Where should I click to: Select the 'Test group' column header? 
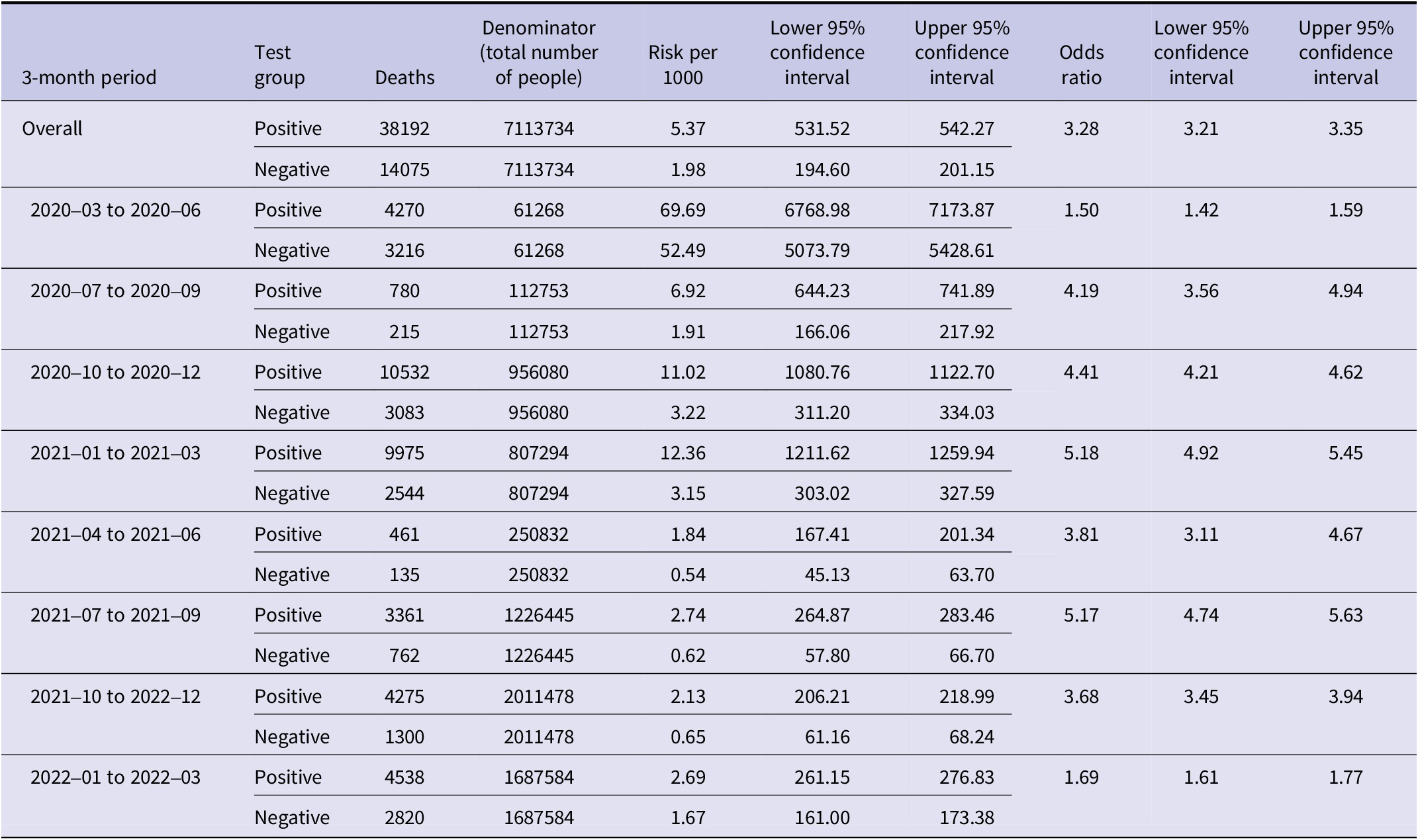[x=280, y=65]
